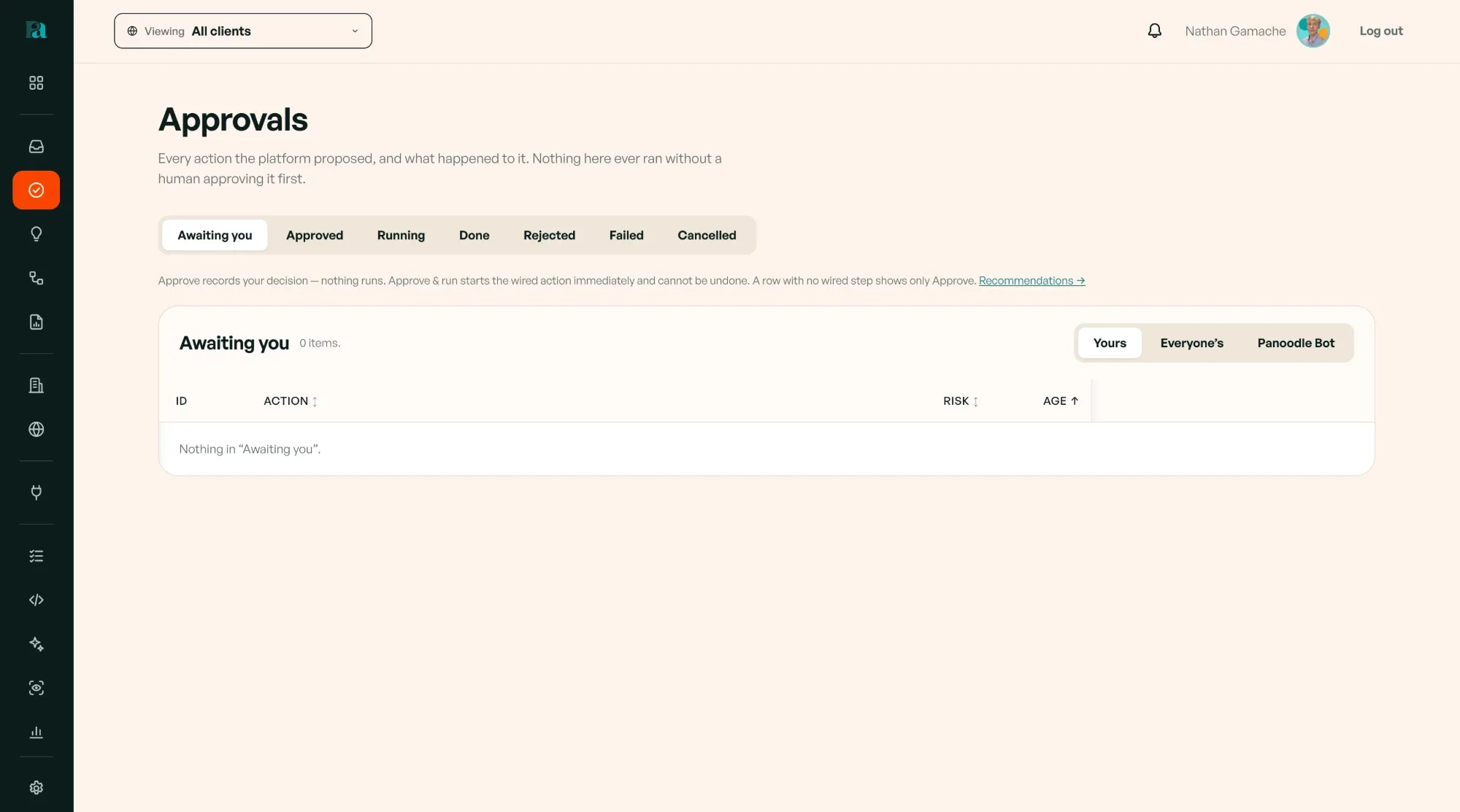Sort the table by ACTION column
Image resolution: width=1460 pixels, height=812 pixels.
point(291,401)
